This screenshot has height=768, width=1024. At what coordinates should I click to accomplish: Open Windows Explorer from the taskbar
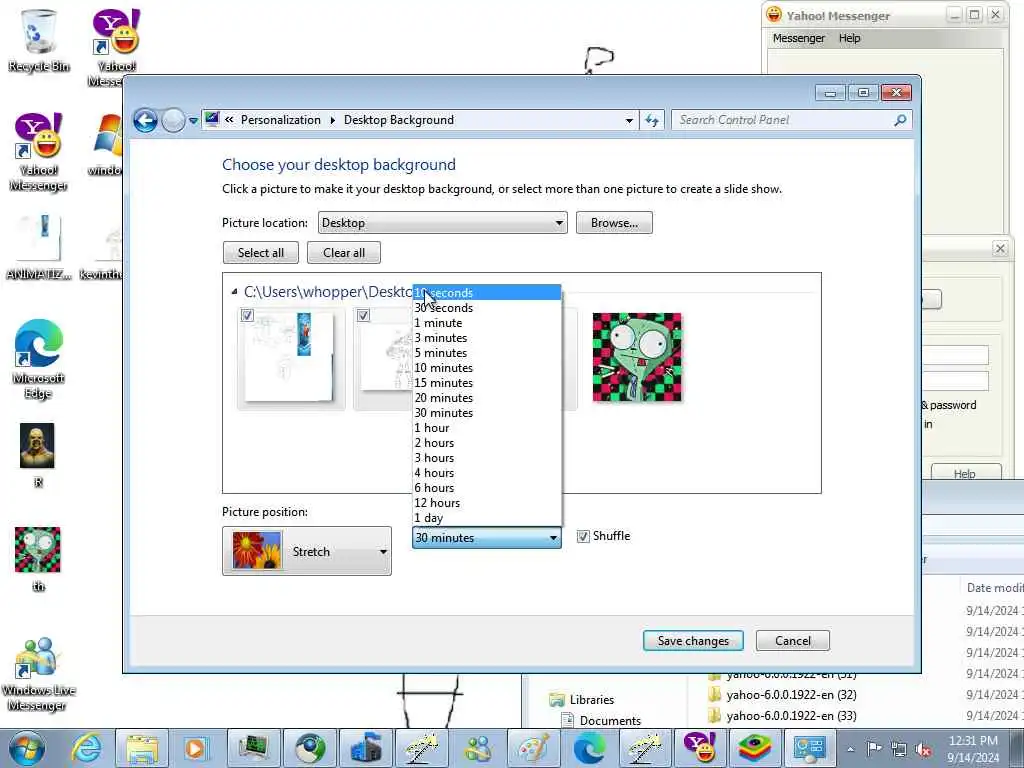click(142, 748)
